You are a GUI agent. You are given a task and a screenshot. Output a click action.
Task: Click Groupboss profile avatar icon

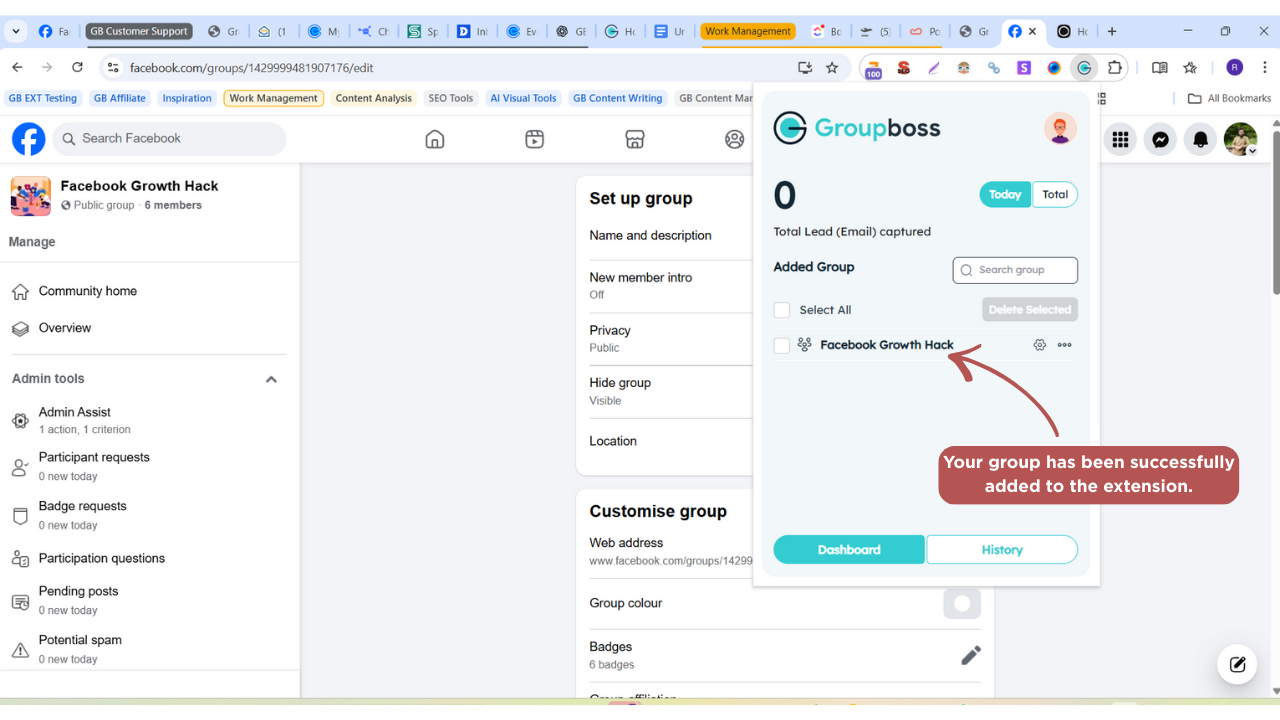[1060, 128]
